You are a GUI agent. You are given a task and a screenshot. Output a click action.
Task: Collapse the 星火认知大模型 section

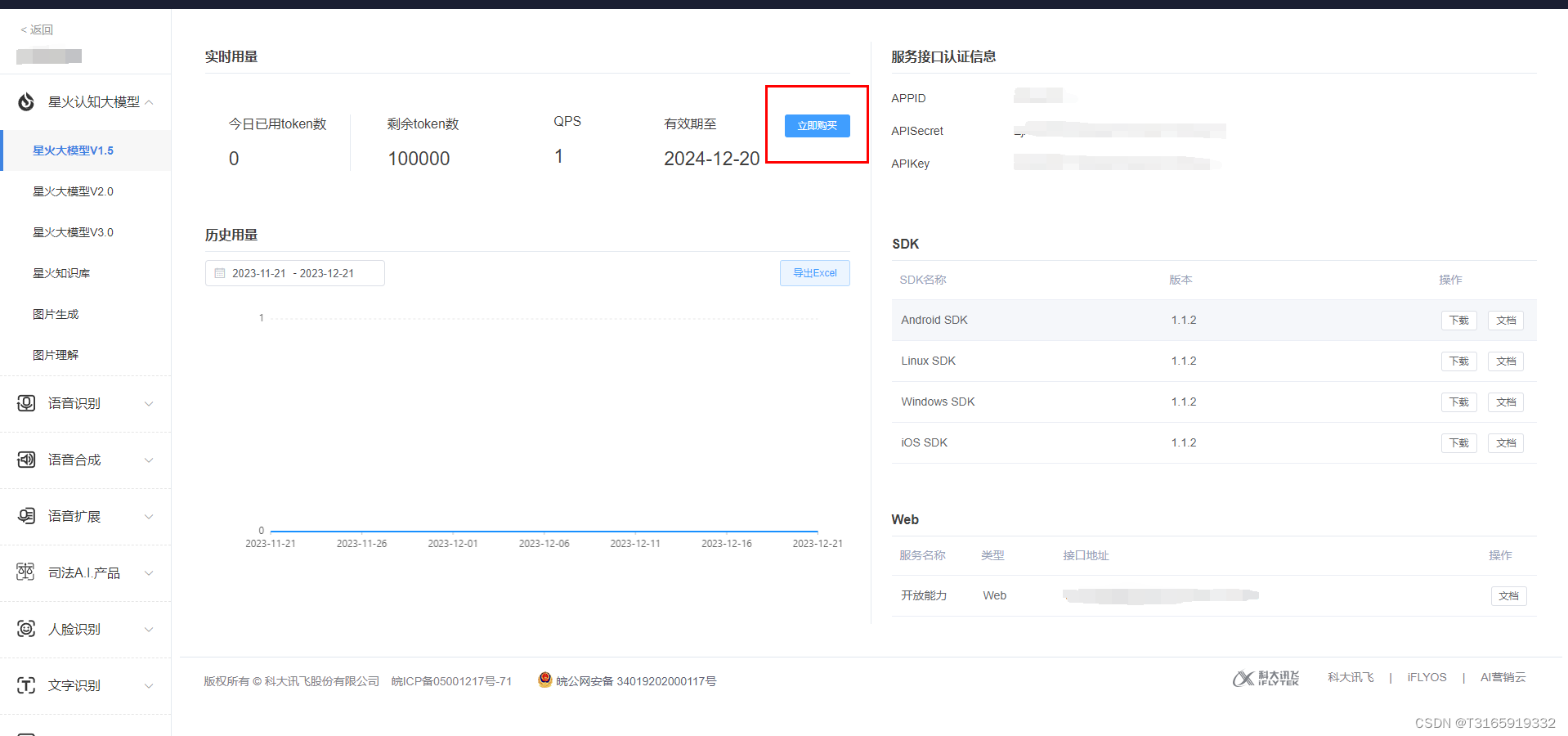[x=150, y=102]
